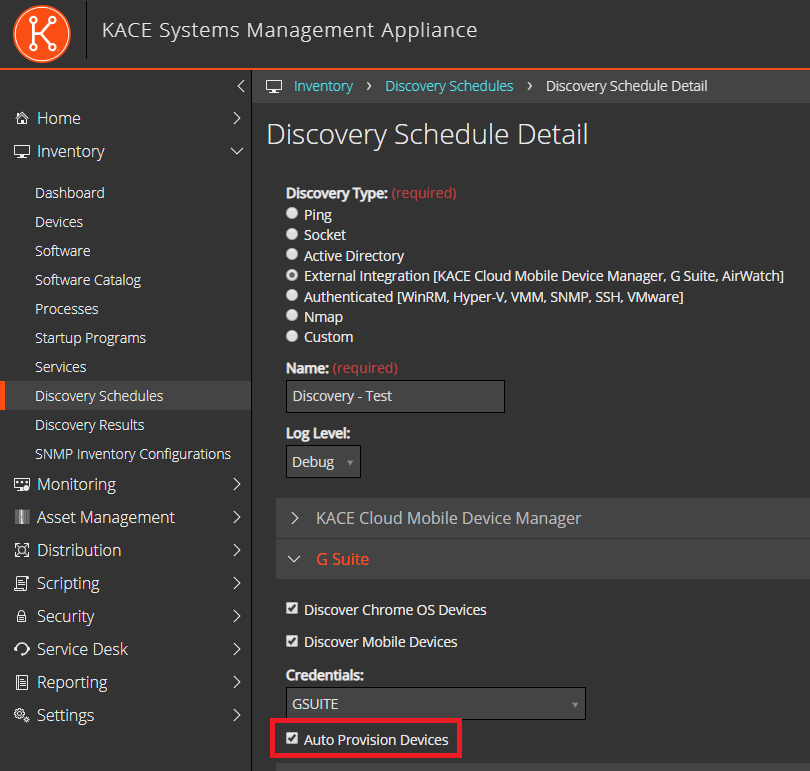Toggle Discover Chrome OS Devices checkbox
Image resolution: width=810 pixels, height=771 pixels.
(292, 608)
